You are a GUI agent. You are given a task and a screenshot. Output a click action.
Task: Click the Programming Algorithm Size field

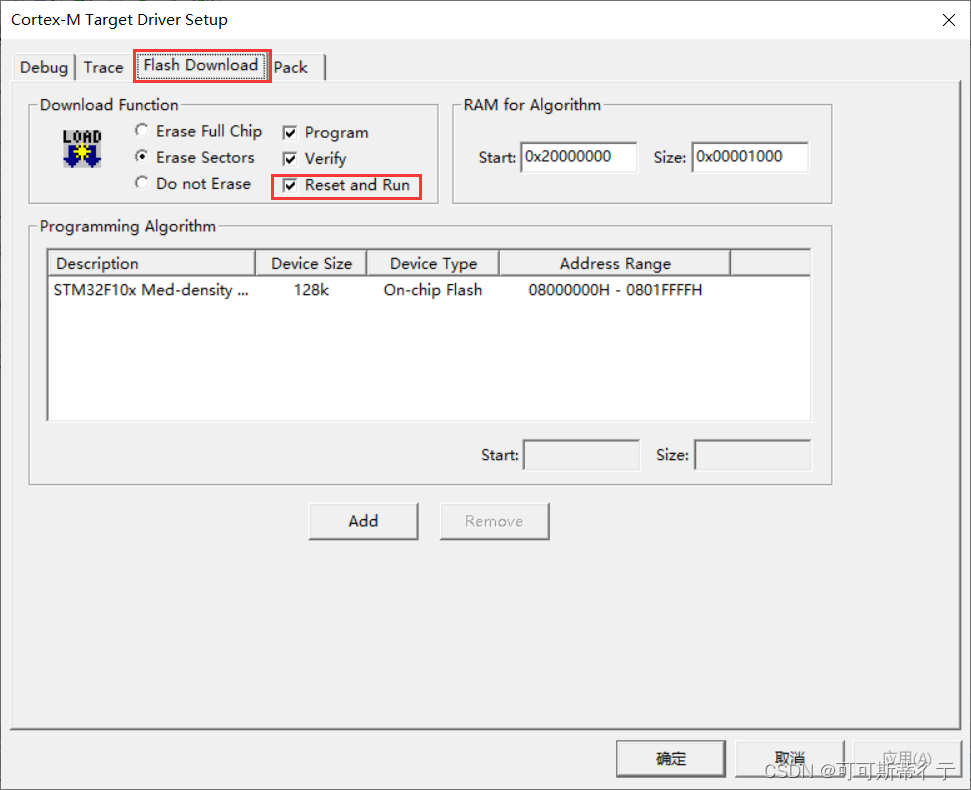point(752,455)
